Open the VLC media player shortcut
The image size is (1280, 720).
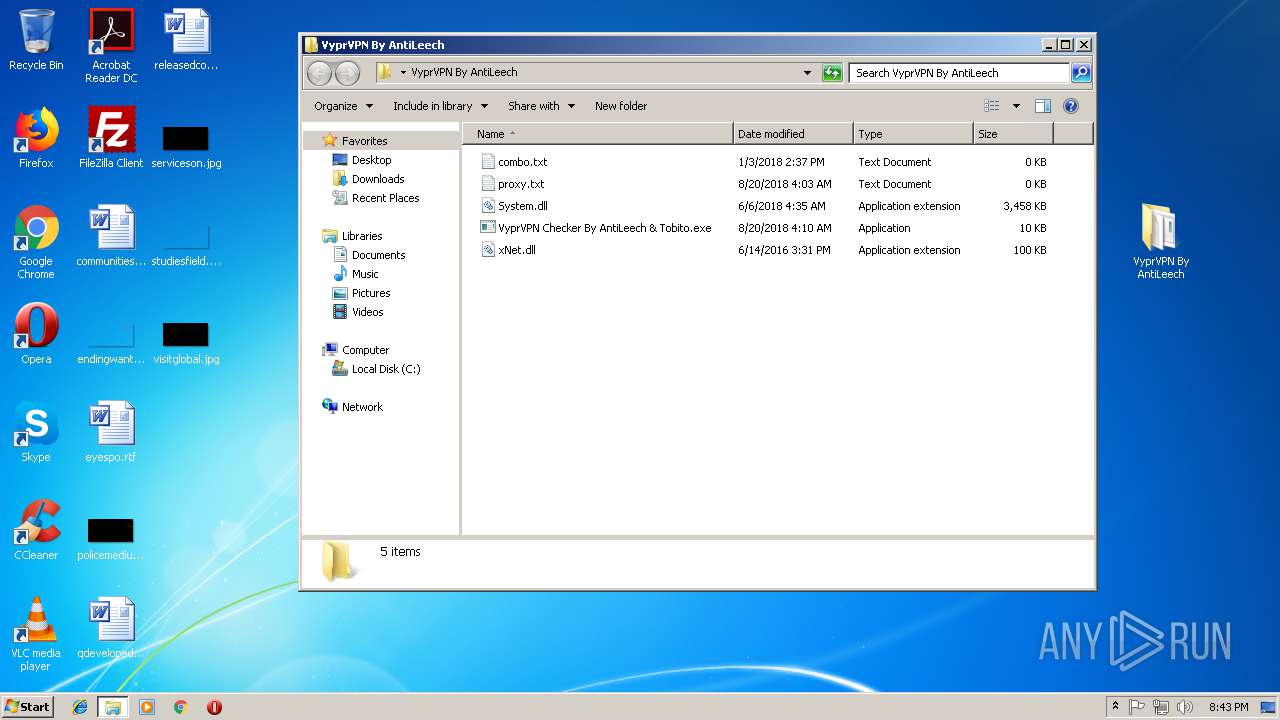click(36, 634)
